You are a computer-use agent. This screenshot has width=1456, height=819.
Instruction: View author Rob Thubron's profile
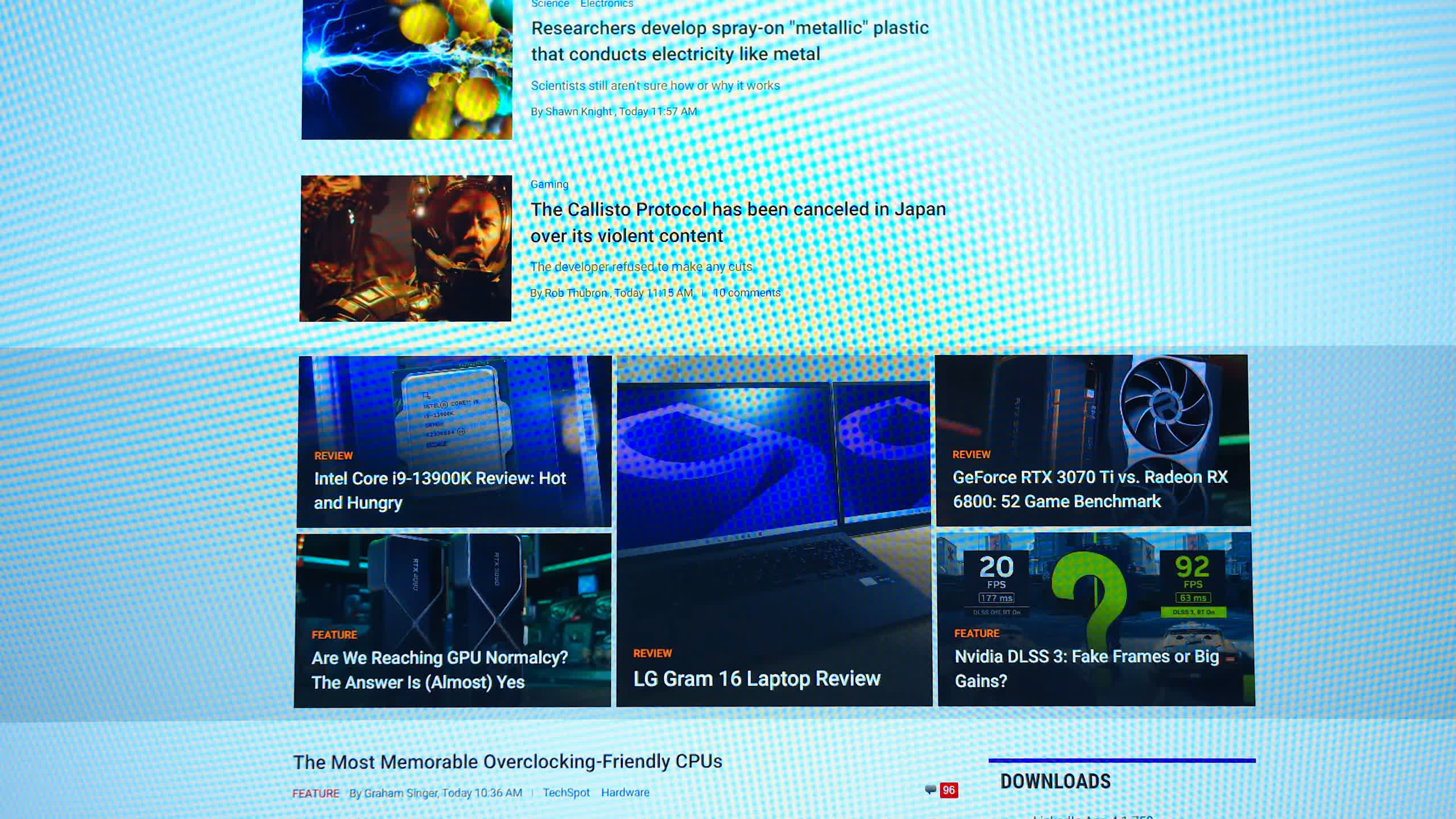(576, 293)
